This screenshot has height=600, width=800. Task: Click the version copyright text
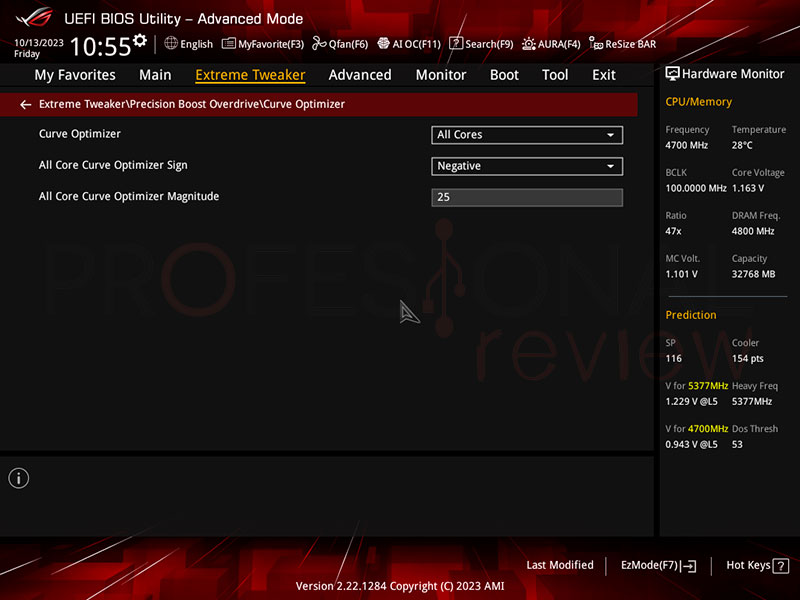[400, 586]
